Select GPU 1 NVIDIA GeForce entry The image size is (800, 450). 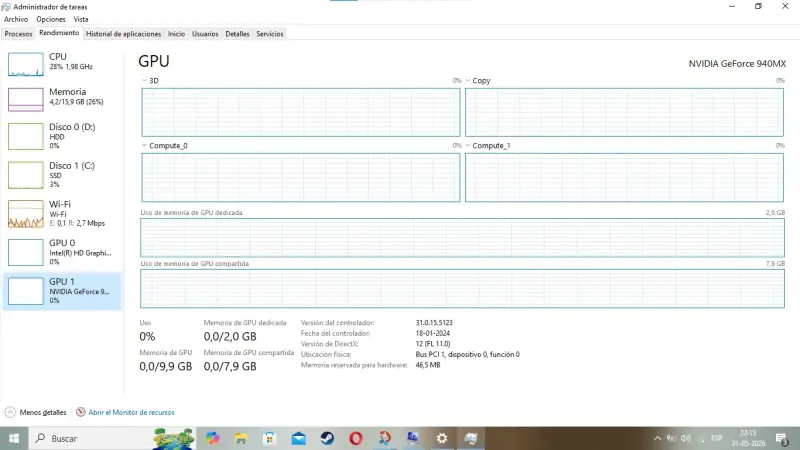62,291
